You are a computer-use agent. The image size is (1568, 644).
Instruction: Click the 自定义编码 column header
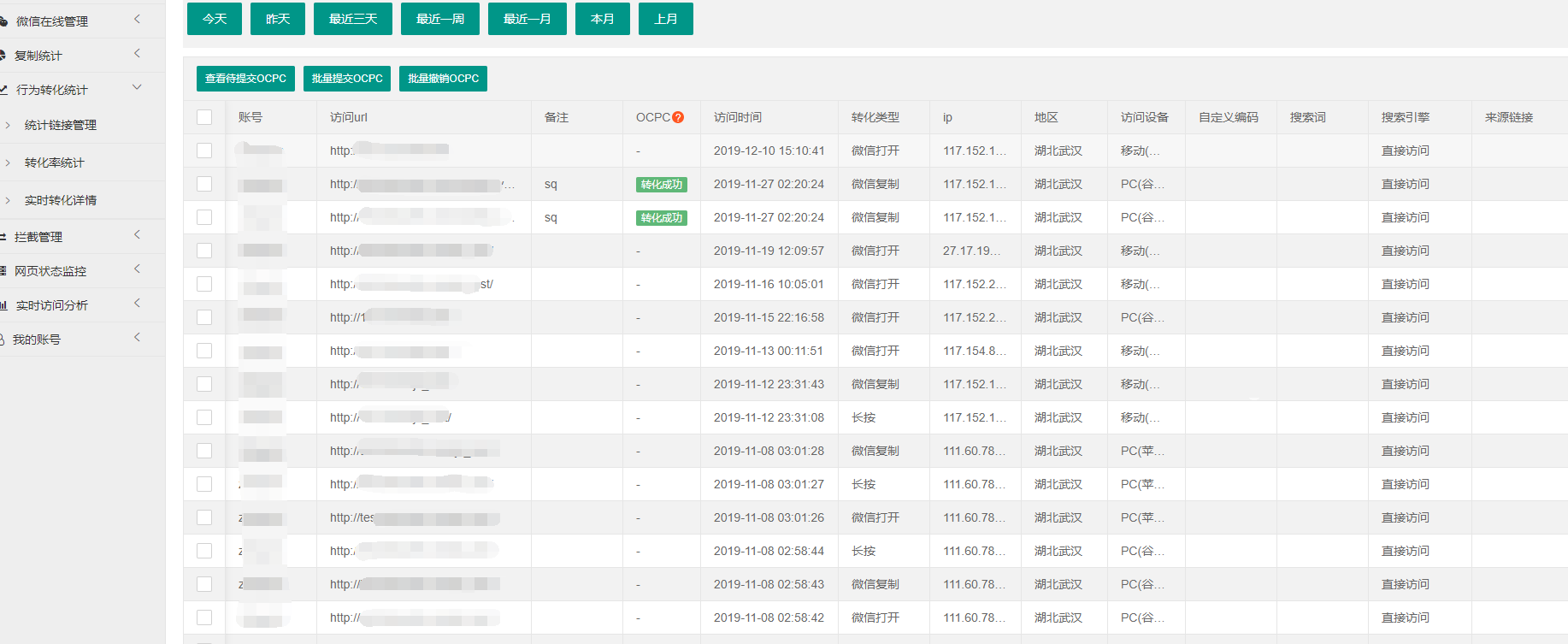(1229, 117)
